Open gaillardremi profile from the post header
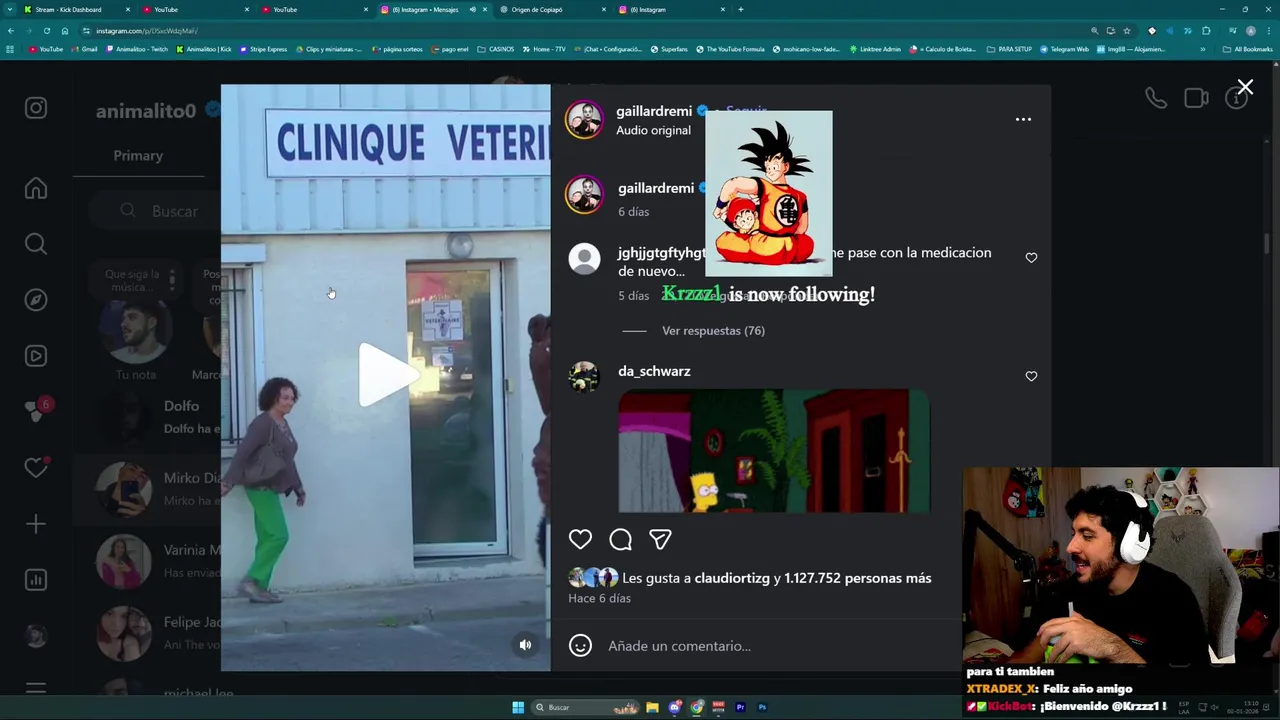 coord(655,111)
